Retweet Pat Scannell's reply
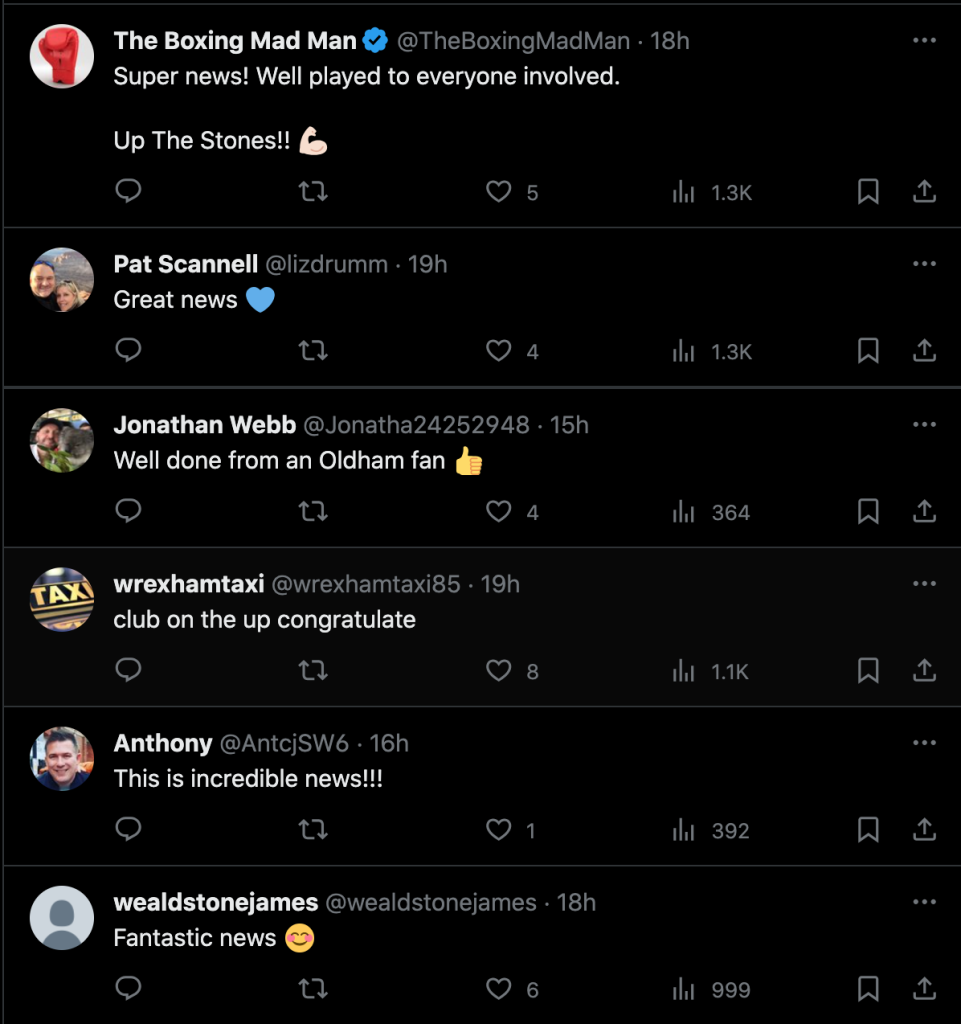961x1024 pixels. point(313,351)
